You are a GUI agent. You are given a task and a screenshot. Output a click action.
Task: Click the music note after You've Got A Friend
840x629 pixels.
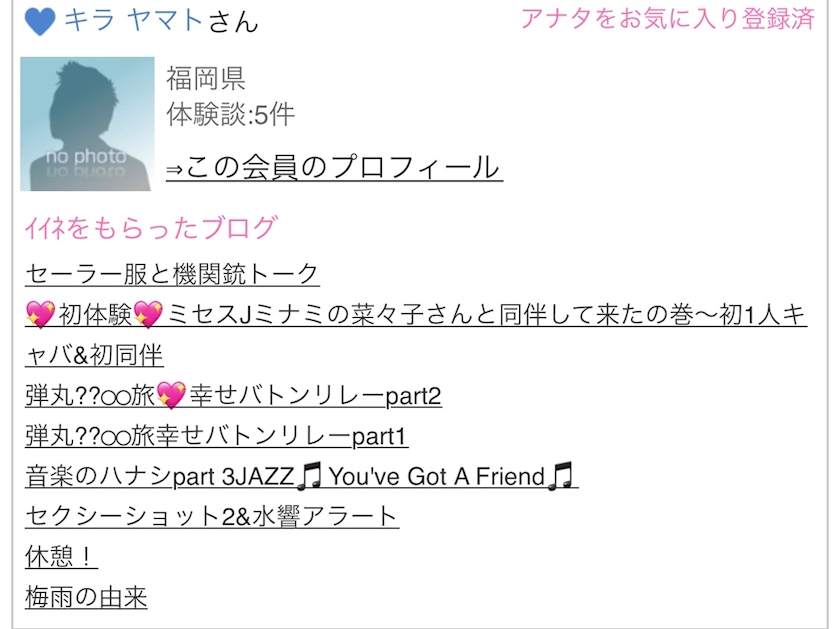(560, 476)
